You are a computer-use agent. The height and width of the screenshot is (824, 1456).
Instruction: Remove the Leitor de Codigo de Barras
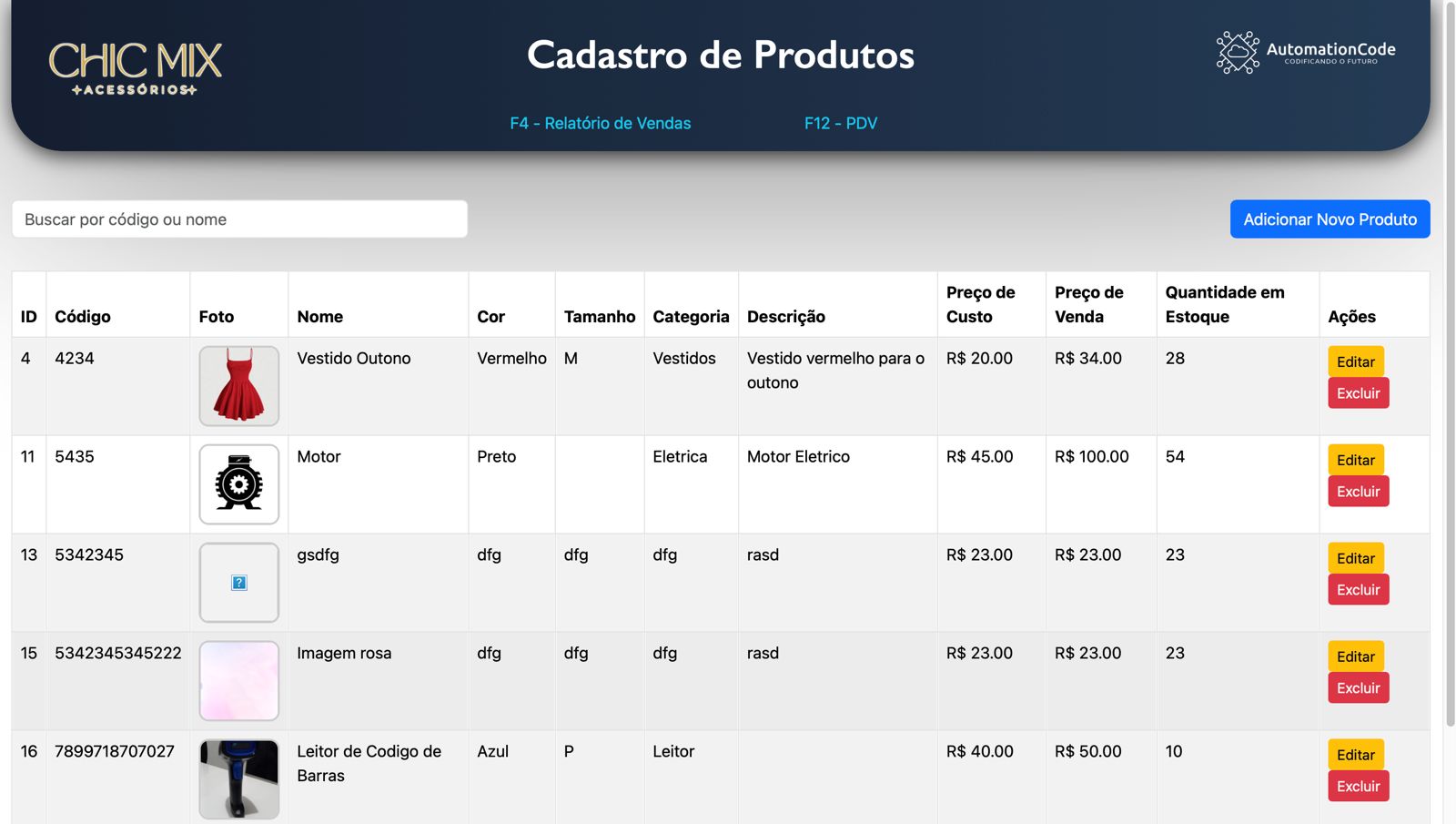click(1358, 787)
